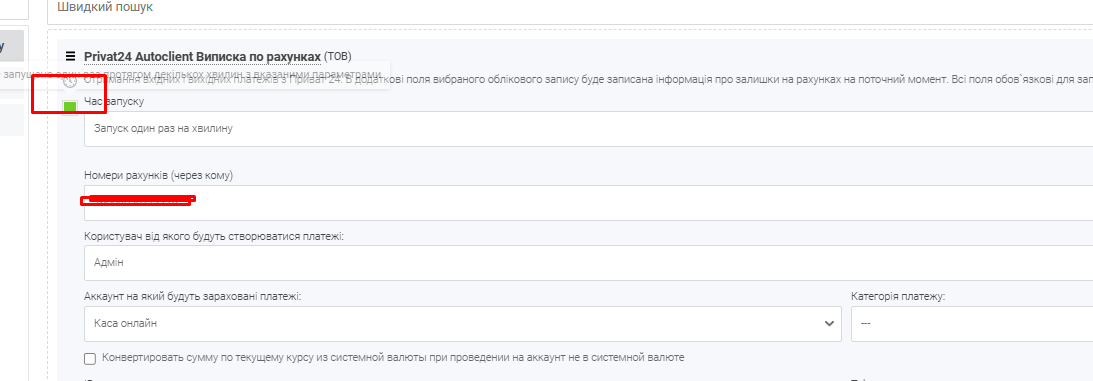The width and height of the screenshot is (1093, 381).
Task: Open the user dropdown showing Адмін
Action: tap(588, 263)
